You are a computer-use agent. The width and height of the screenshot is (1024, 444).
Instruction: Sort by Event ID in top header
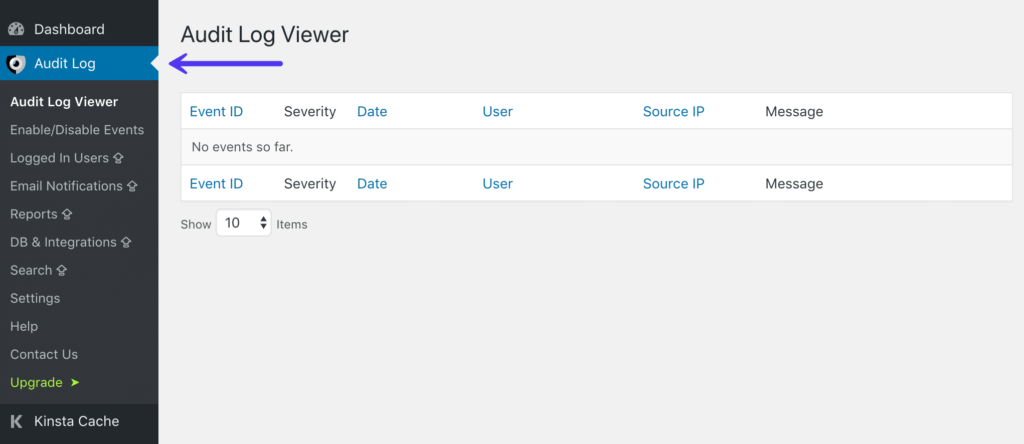216,111
